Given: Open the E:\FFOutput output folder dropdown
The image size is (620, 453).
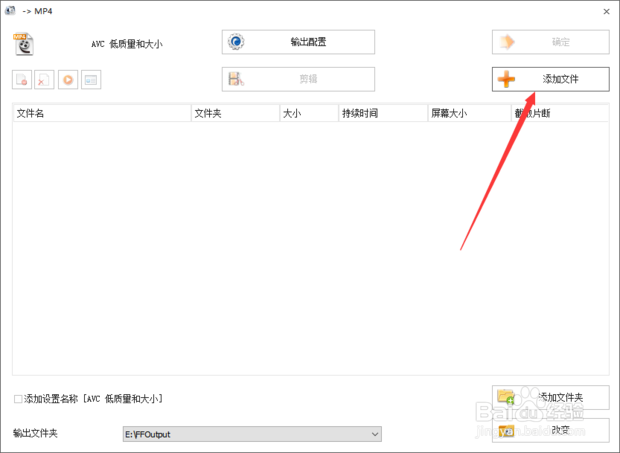Looking at the screenshot, I should [252, 434].
